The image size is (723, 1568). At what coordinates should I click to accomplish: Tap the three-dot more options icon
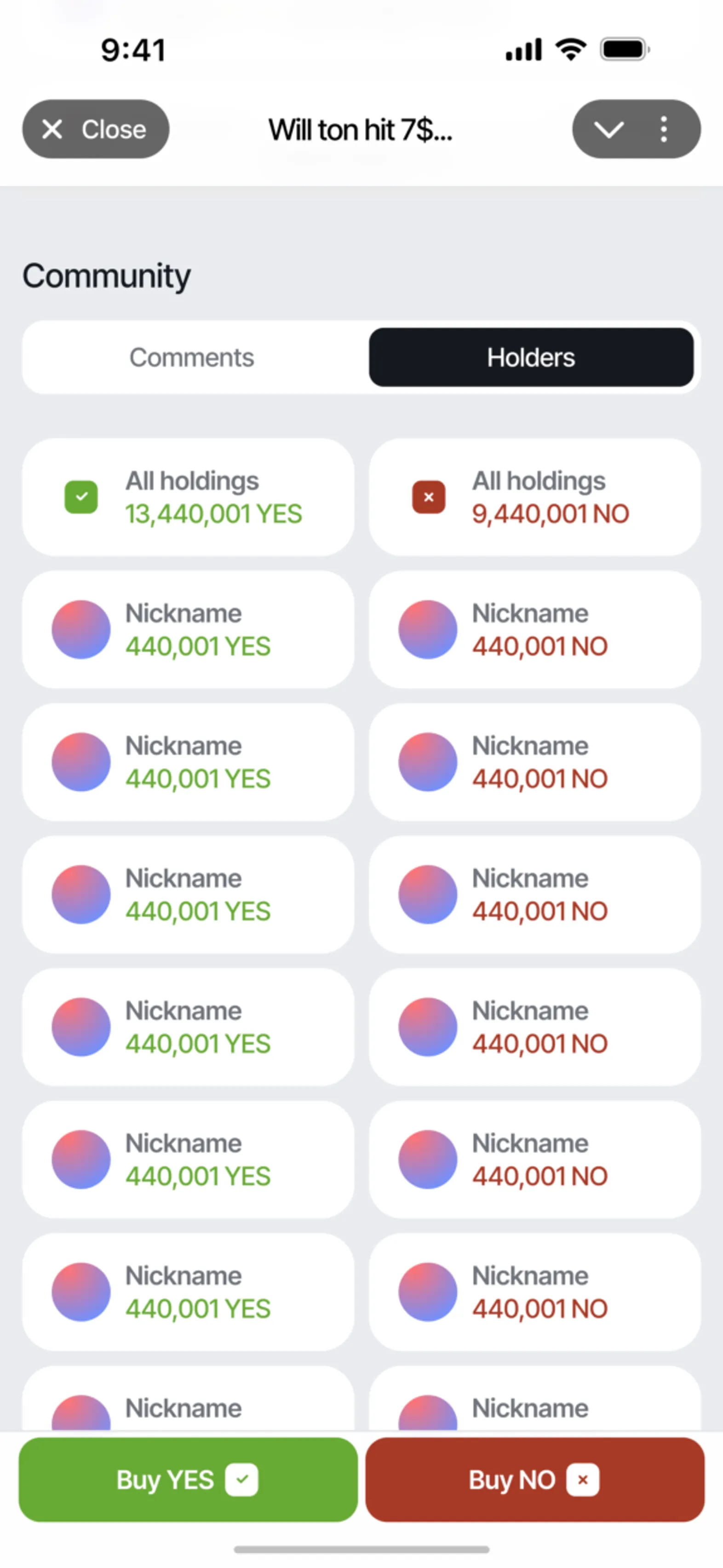[x=664, y=130]
